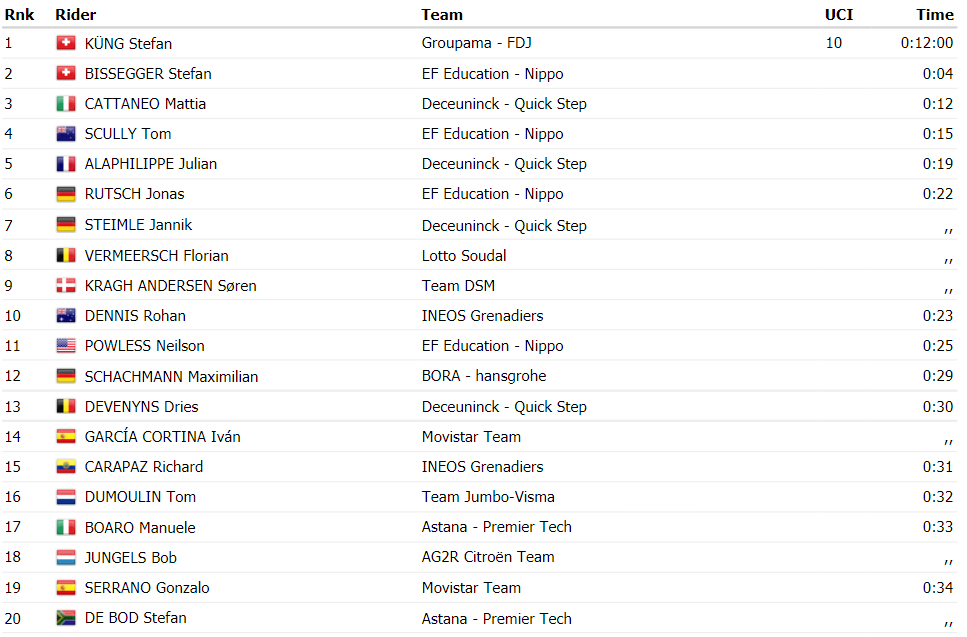
Task: Click the New Zealand flag by SCULLY Tom
Action: point(65,134)
